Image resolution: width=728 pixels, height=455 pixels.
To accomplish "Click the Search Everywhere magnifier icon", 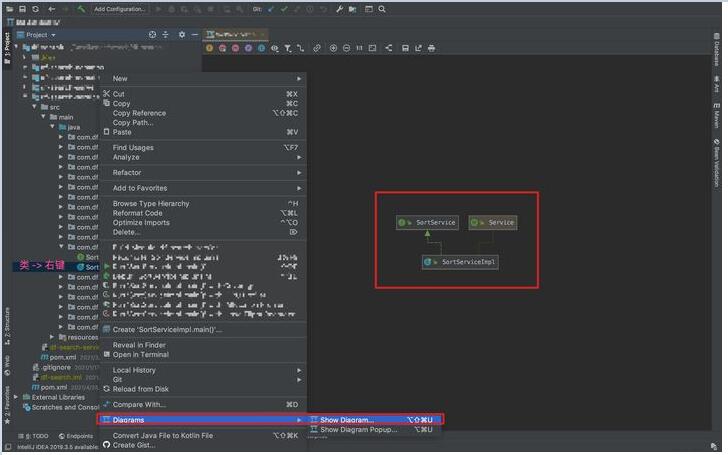I will tap(382, 9).
